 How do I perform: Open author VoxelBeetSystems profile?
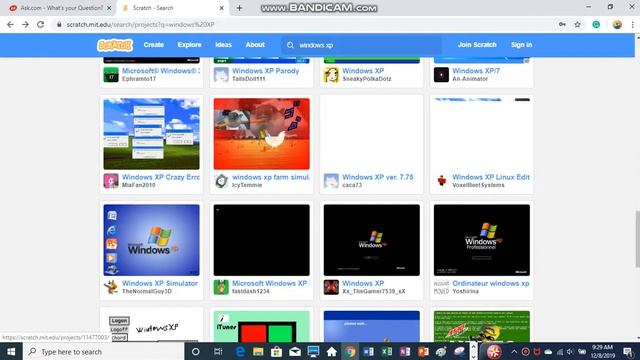pos(478,185)
